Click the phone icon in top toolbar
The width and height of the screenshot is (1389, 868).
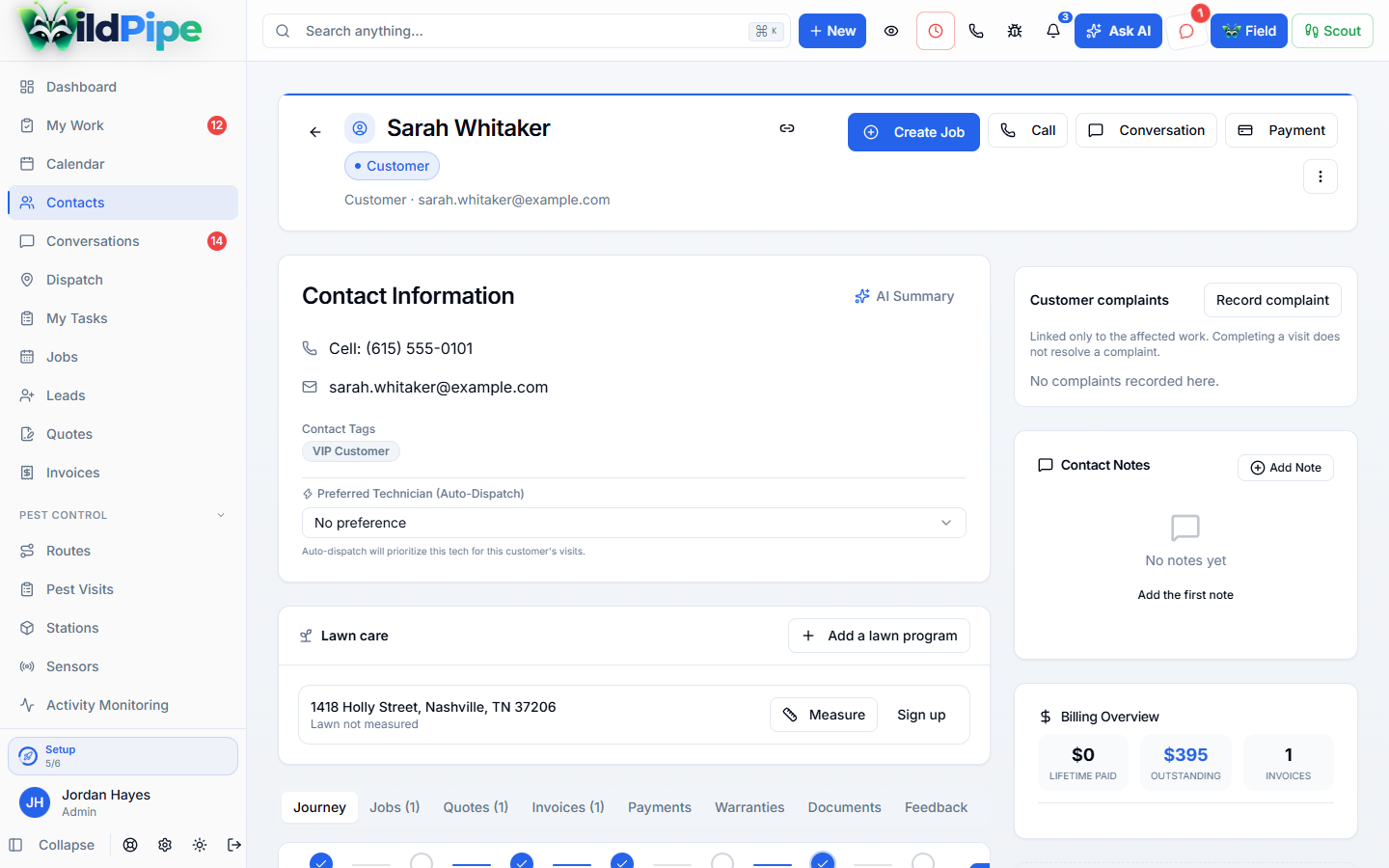[976, 31]
